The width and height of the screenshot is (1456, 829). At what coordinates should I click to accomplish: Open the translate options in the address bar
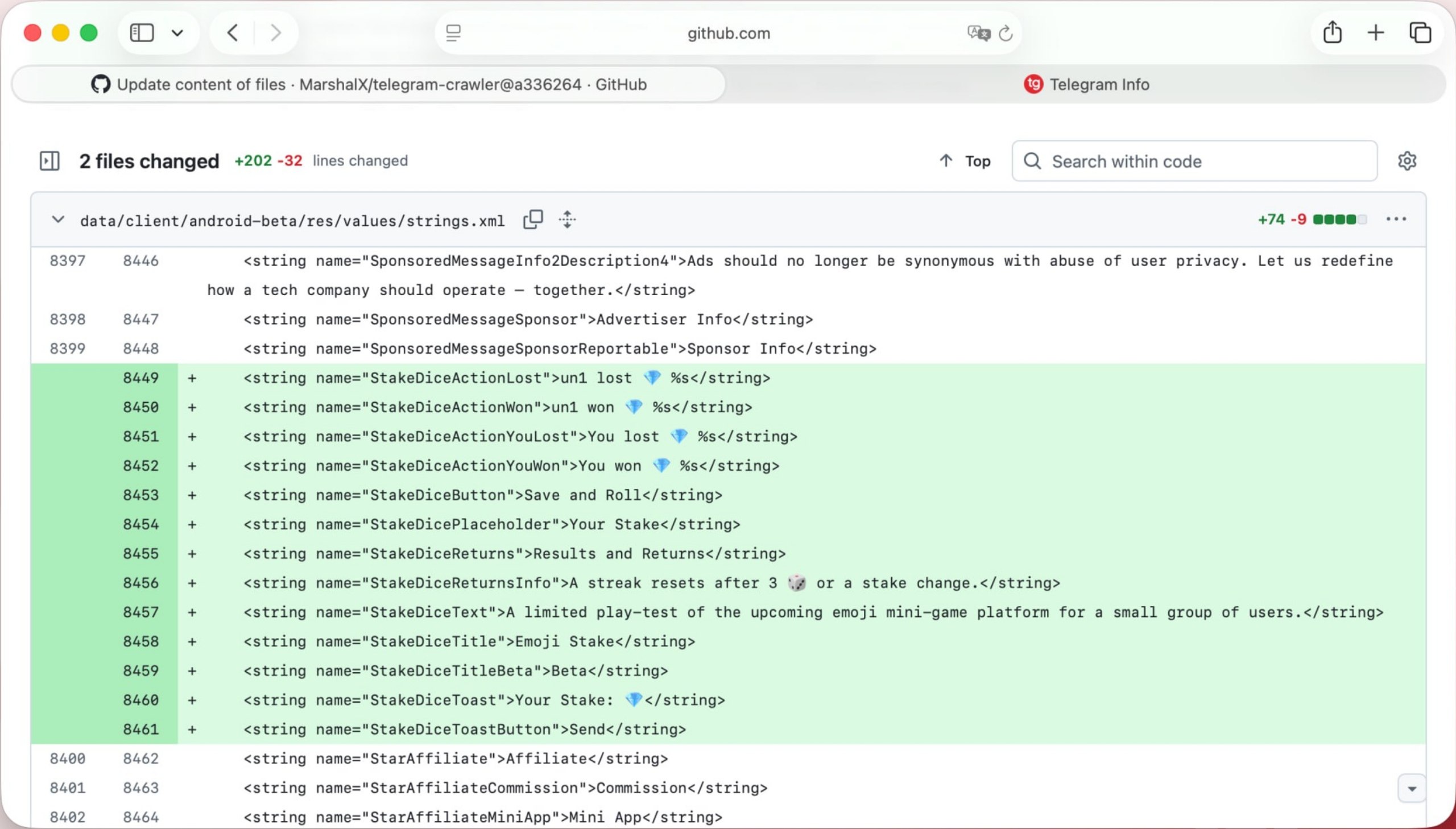[979, 33]
